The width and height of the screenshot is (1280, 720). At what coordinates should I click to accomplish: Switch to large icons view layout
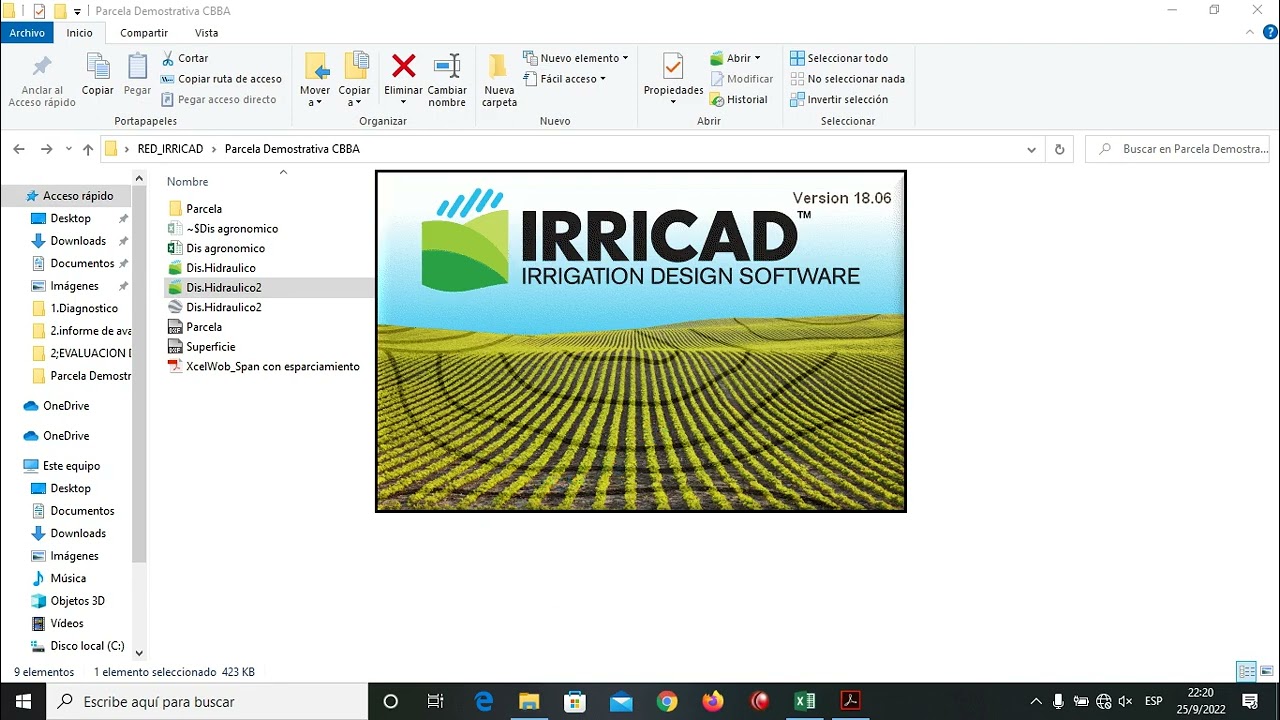click(x=1266, y=672)
